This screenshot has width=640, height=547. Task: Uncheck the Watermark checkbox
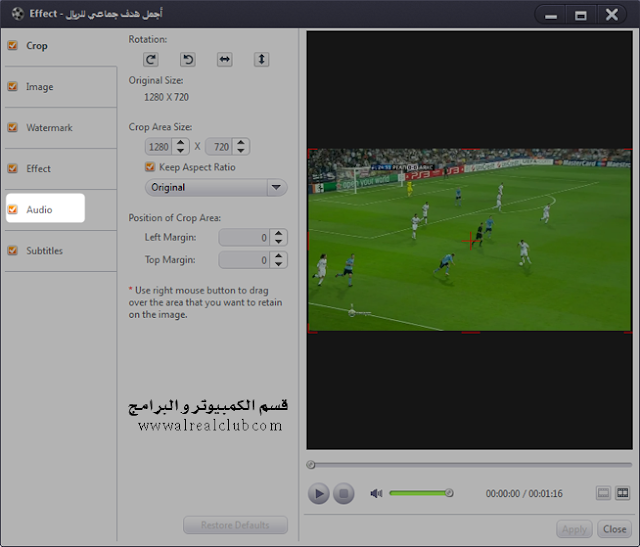click(x=13, y=127)
